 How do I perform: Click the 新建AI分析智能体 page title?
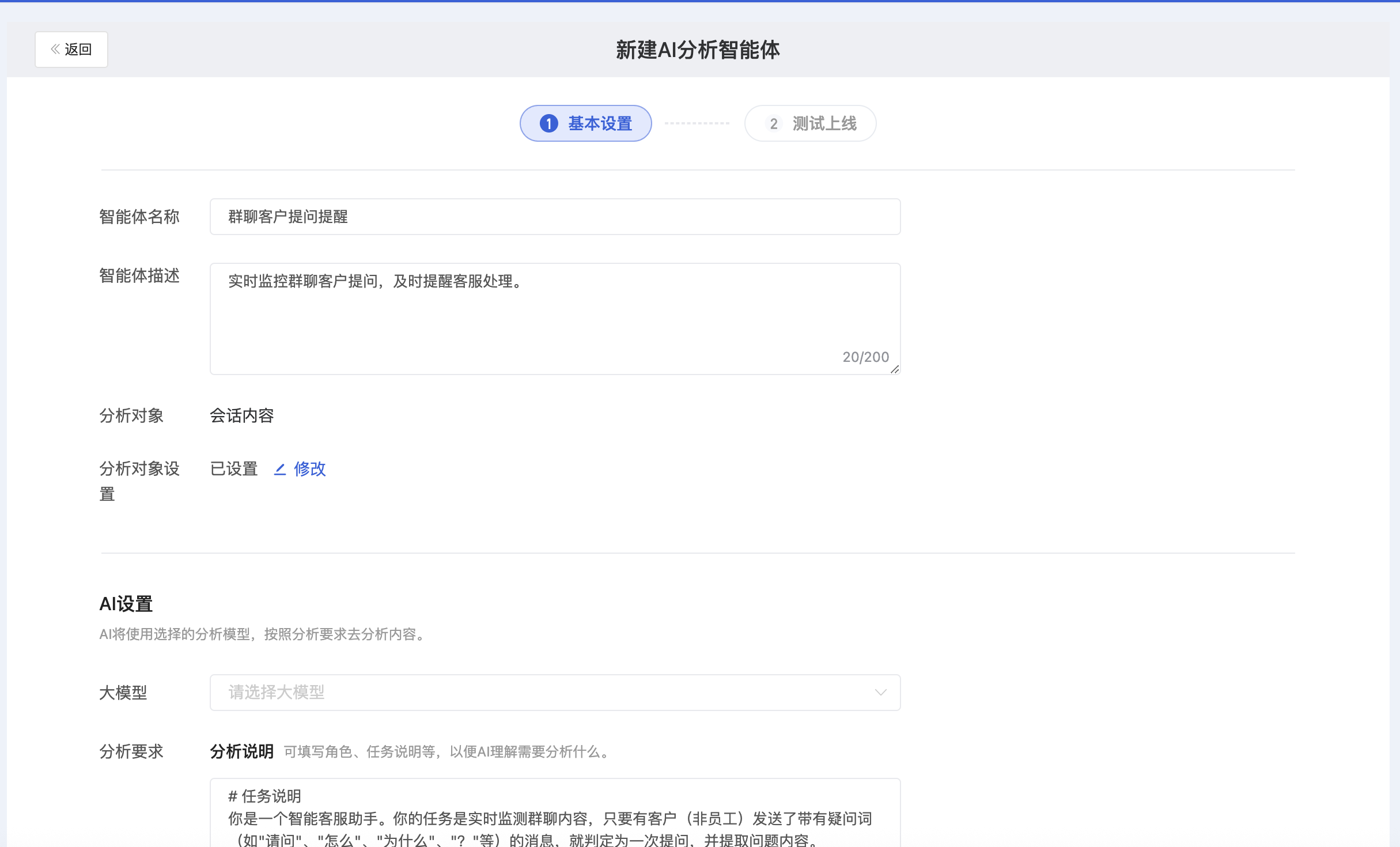[698, 50]
